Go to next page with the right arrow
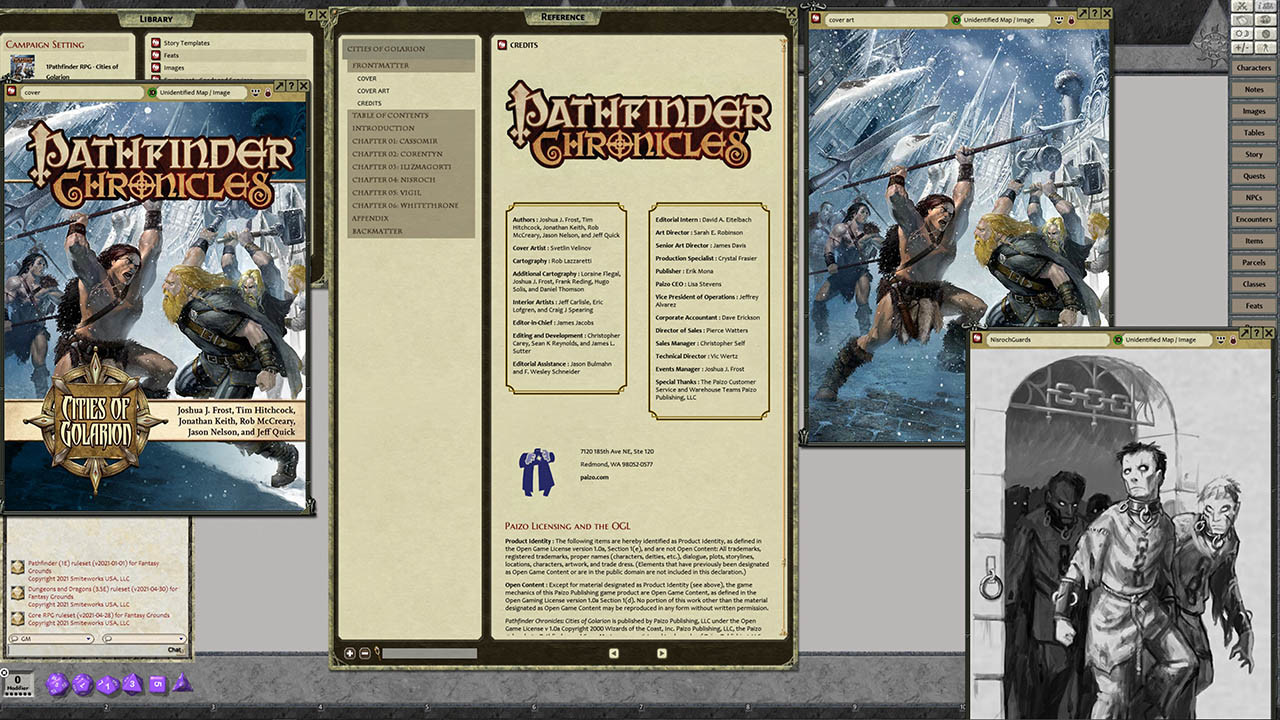The width and height of the screenshot is (1280, 720). 661,652
